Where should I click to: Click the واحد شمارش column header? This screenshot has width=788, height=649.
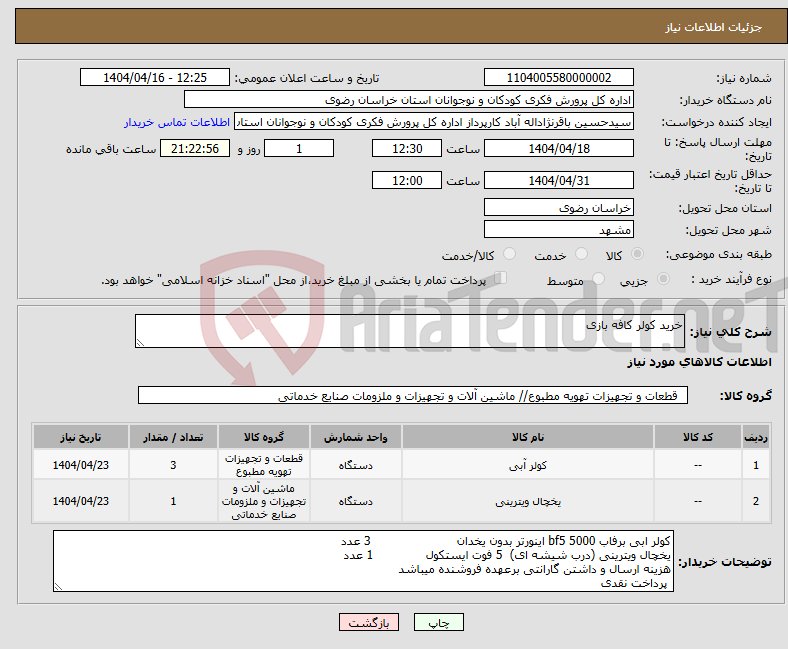click(356, 437)
